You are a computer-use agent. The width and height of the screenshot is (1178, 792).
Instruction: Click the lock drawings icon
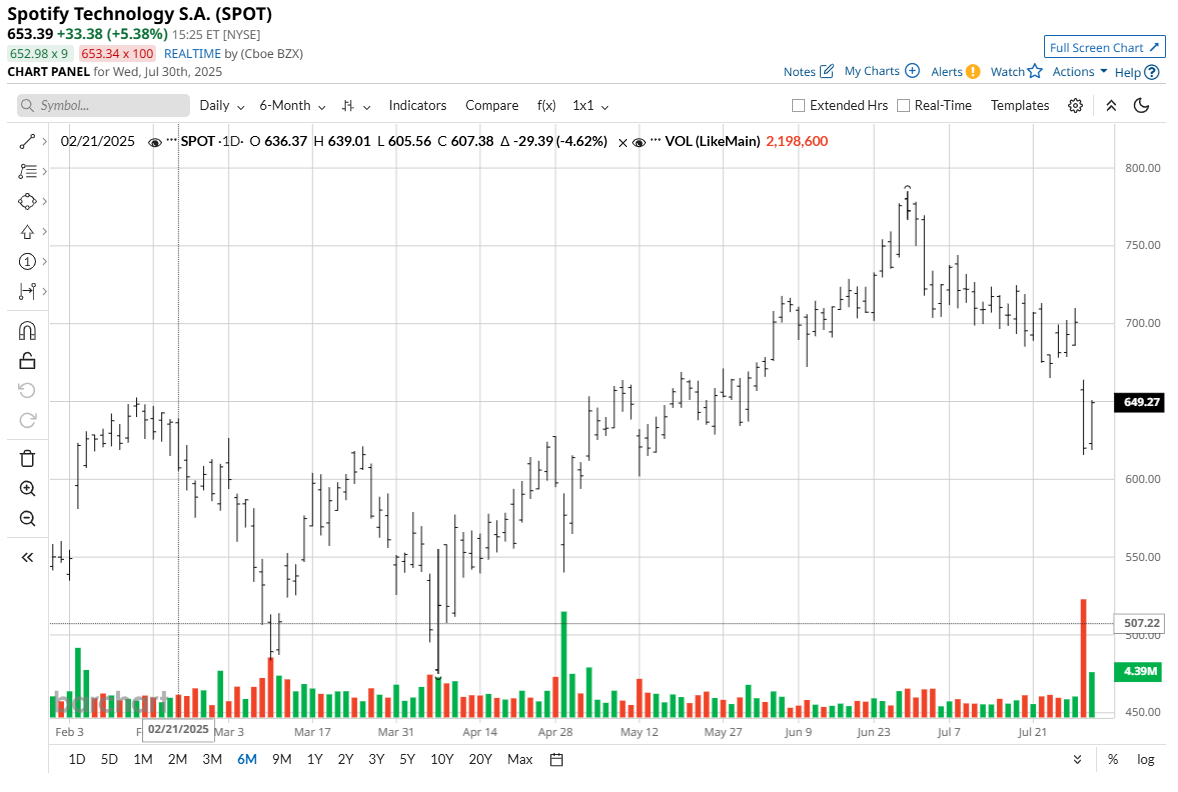coord(27,361)
